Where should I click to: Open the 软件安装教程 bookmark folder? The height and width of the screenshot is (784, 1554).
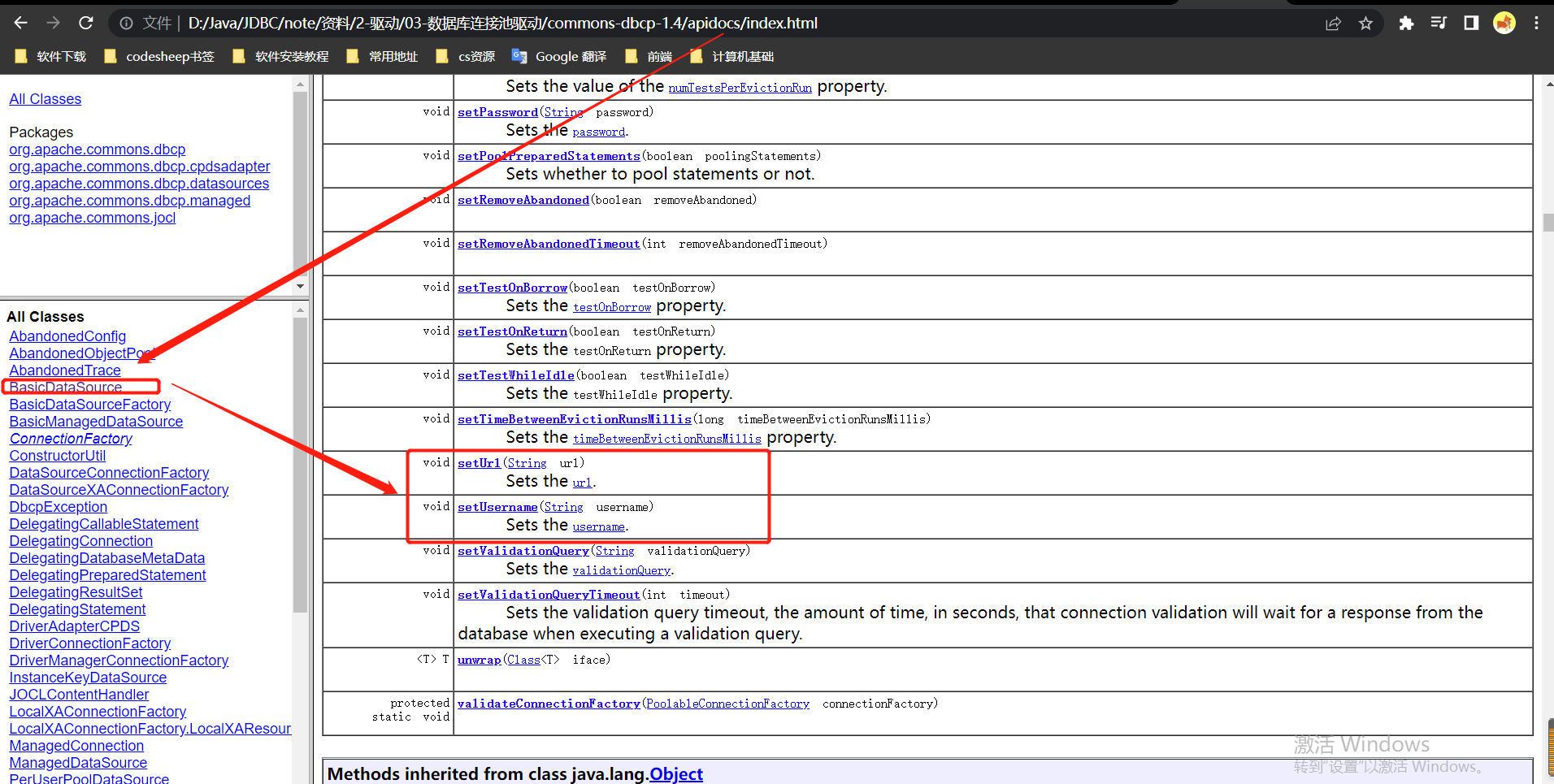(281, 56)
